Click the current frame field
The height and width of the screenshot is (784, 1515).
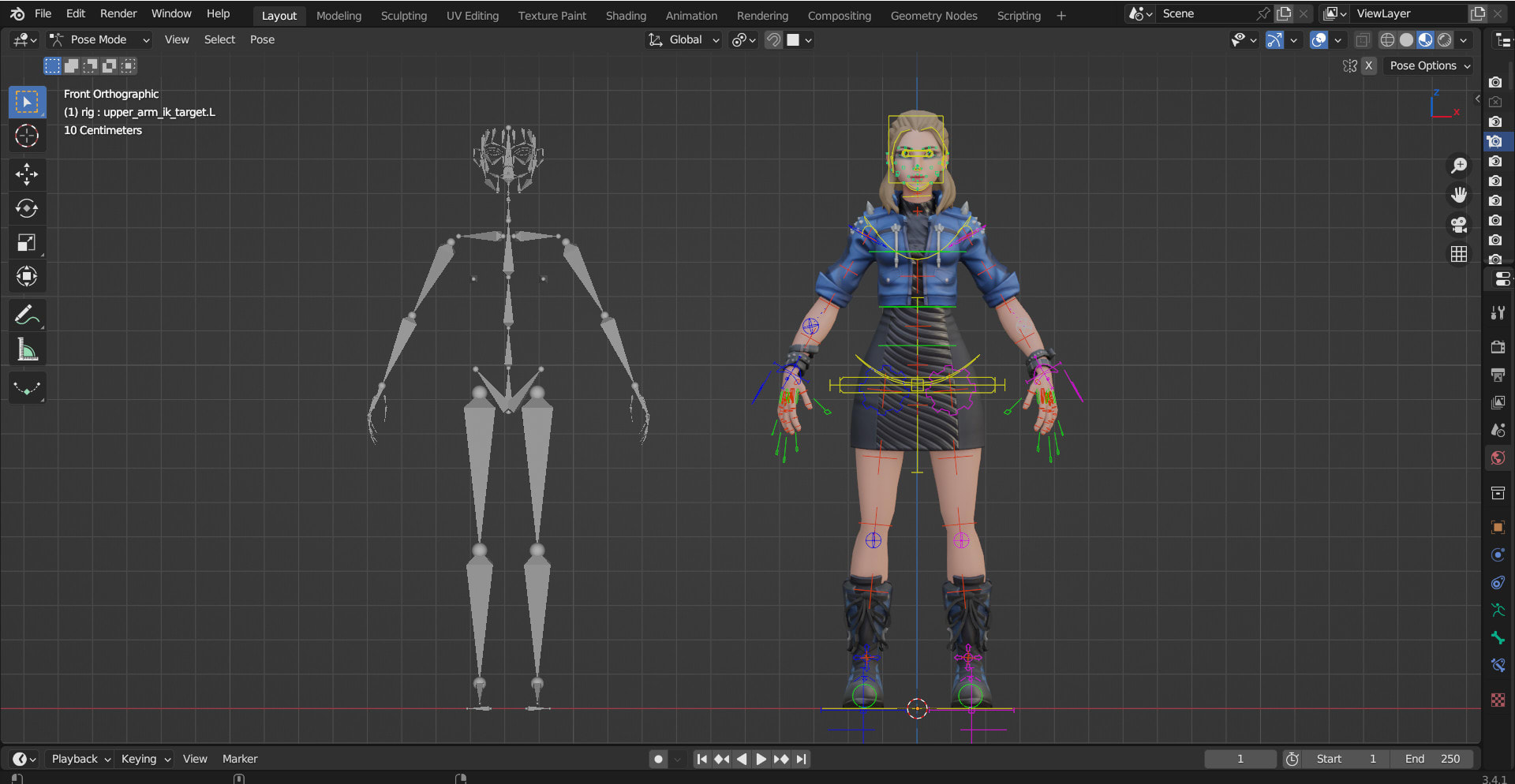[1240, 759]
